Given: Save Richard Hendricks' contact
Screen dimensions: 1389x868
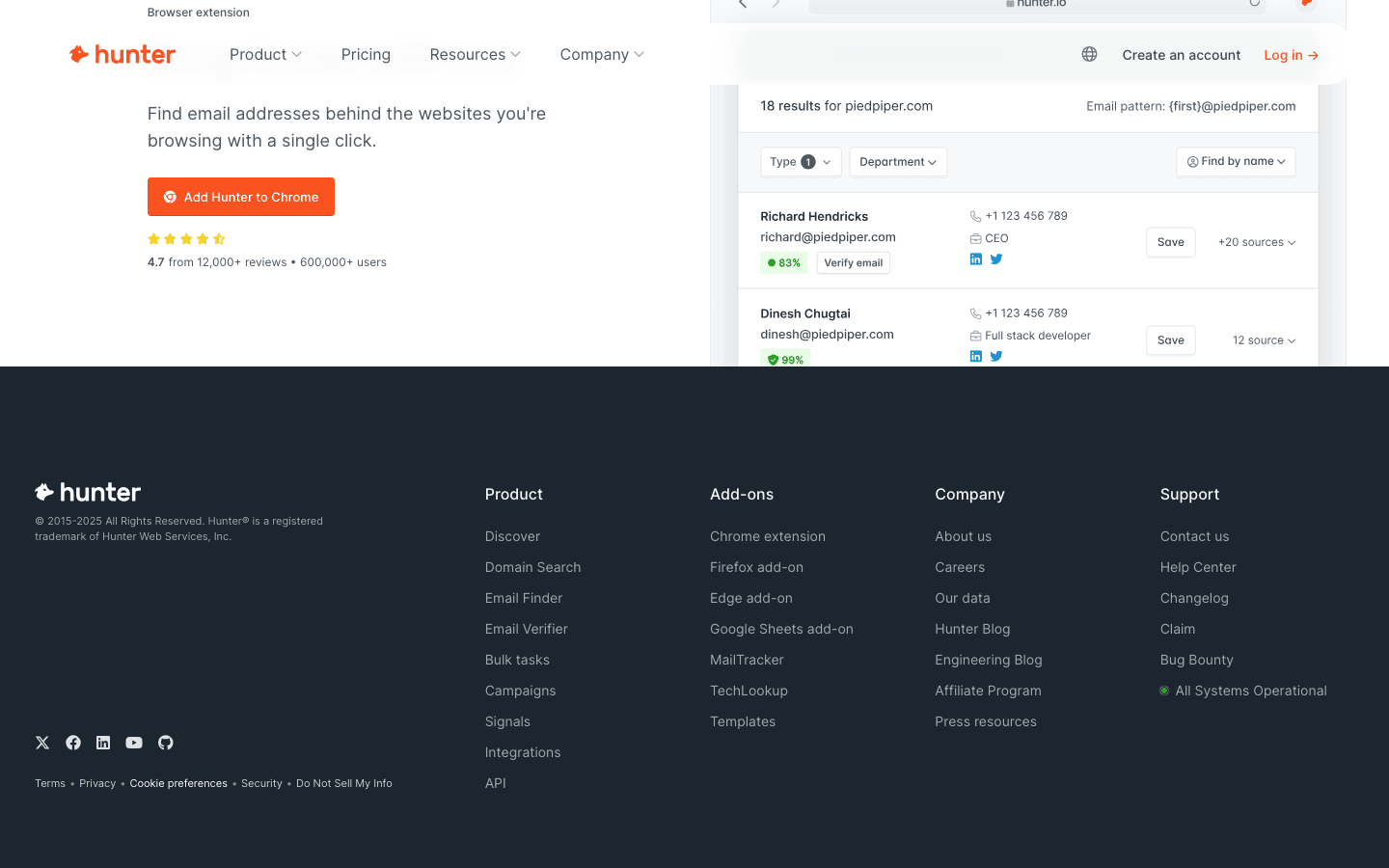Looking at the screenshot, I should point(1171,242).
